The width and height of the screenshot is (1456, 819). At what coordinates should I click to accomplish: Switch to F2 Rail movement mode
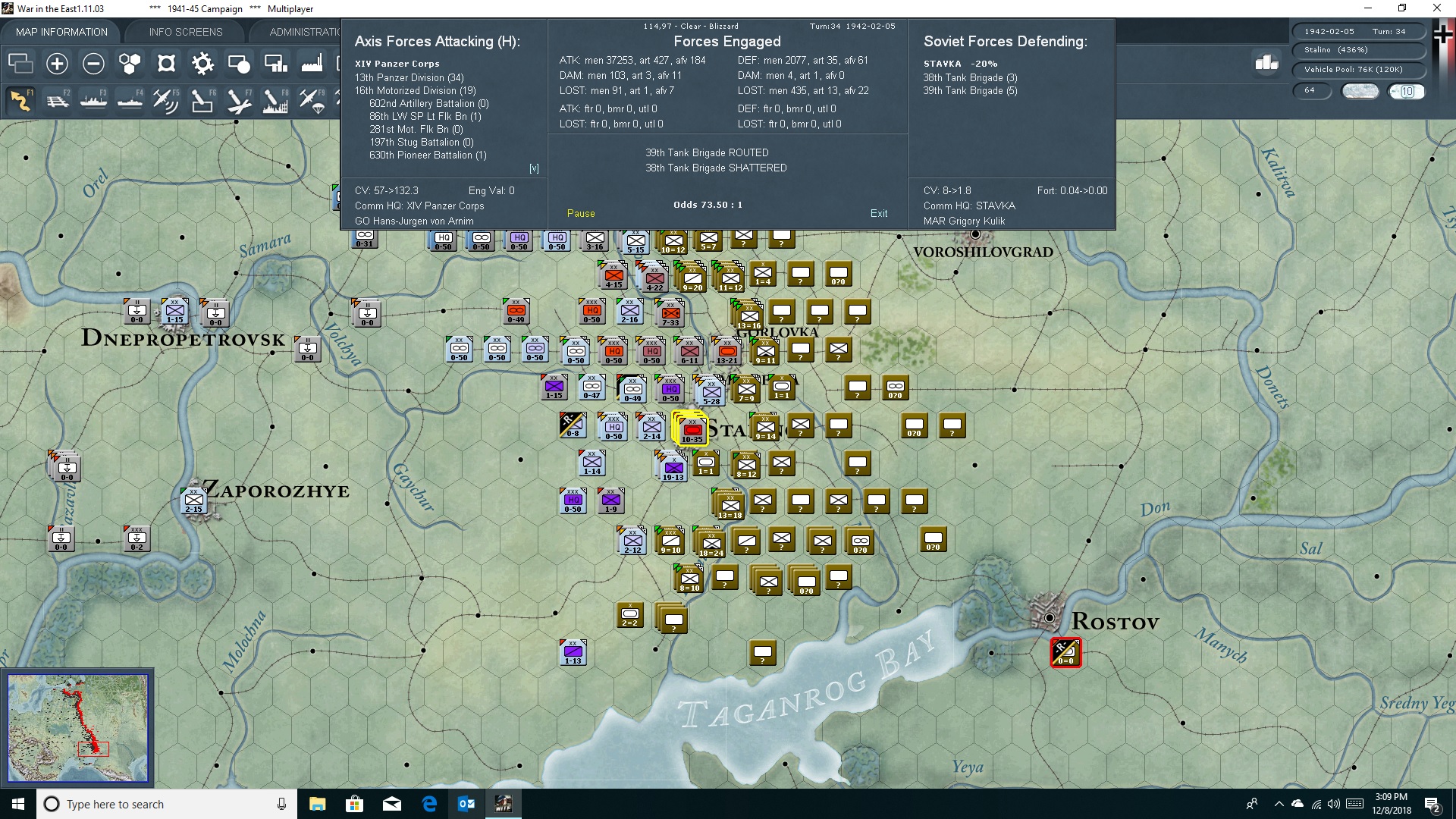point(58,100)
